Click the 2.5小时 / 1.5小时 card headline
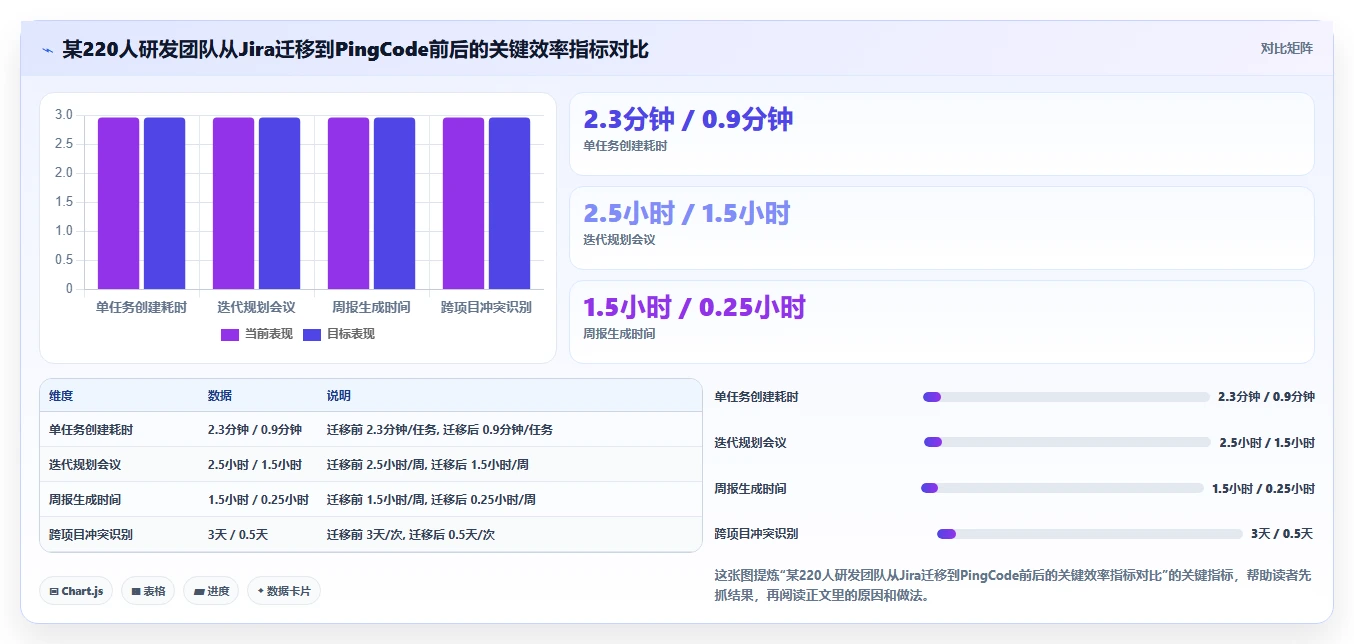 [x=687, y=213]
